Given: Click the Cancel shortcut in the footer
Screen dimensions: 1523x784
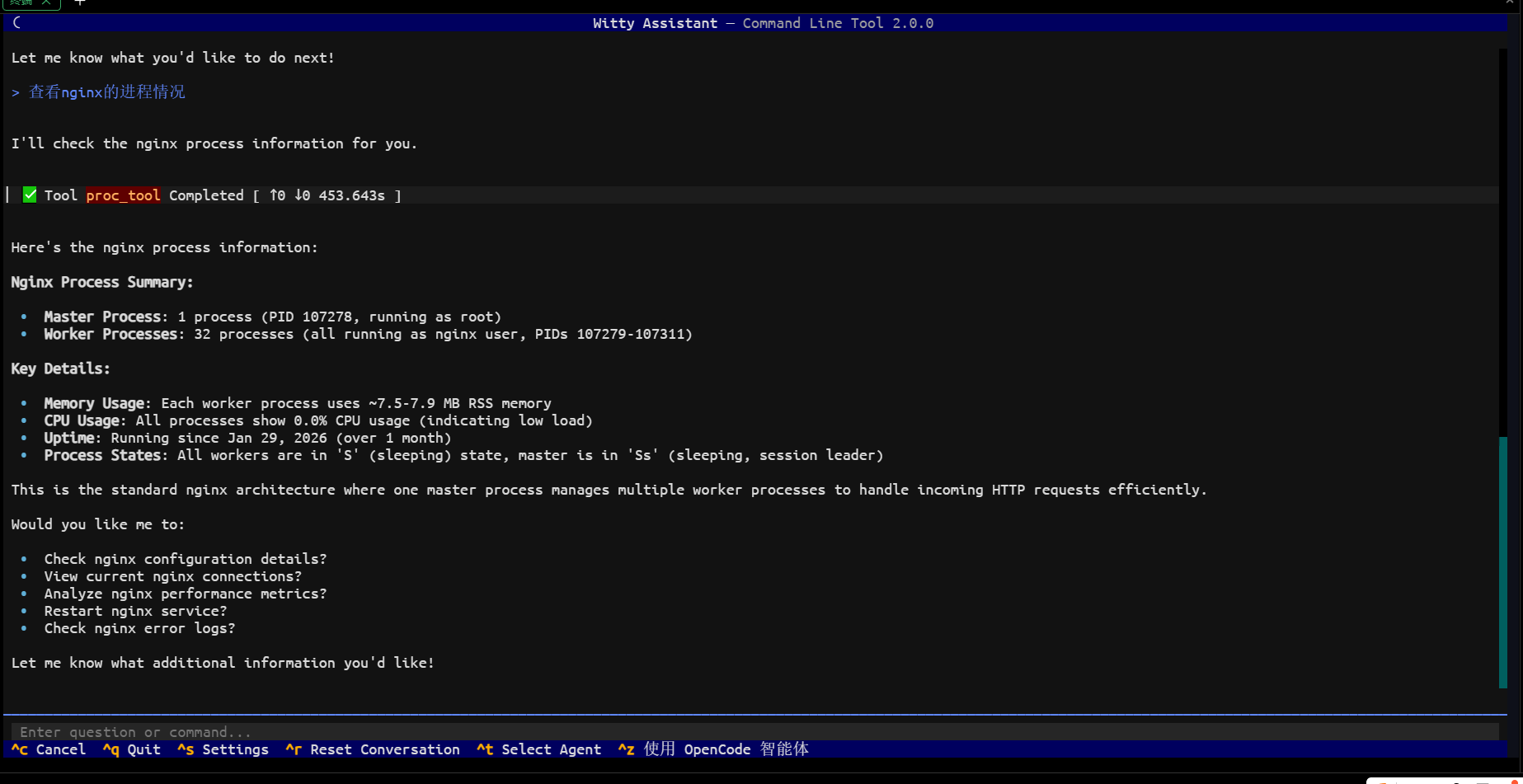Looking at the screenshot, I should pyautogui.click(x=49, y=749).
